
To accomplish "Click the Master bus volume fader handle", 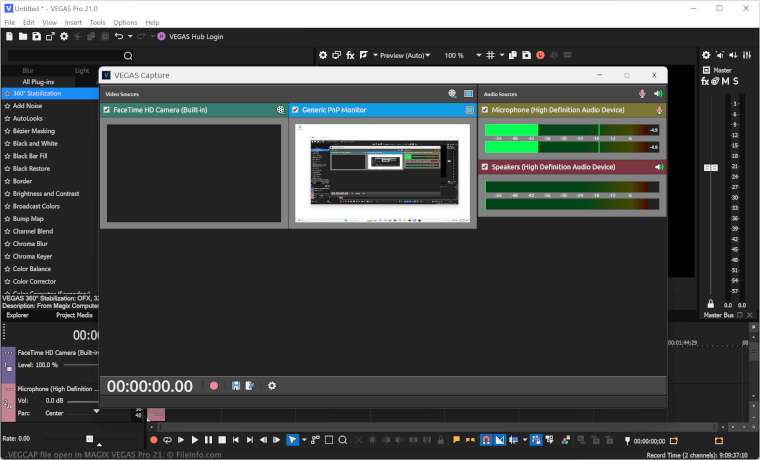I will (x=711, y=168).
